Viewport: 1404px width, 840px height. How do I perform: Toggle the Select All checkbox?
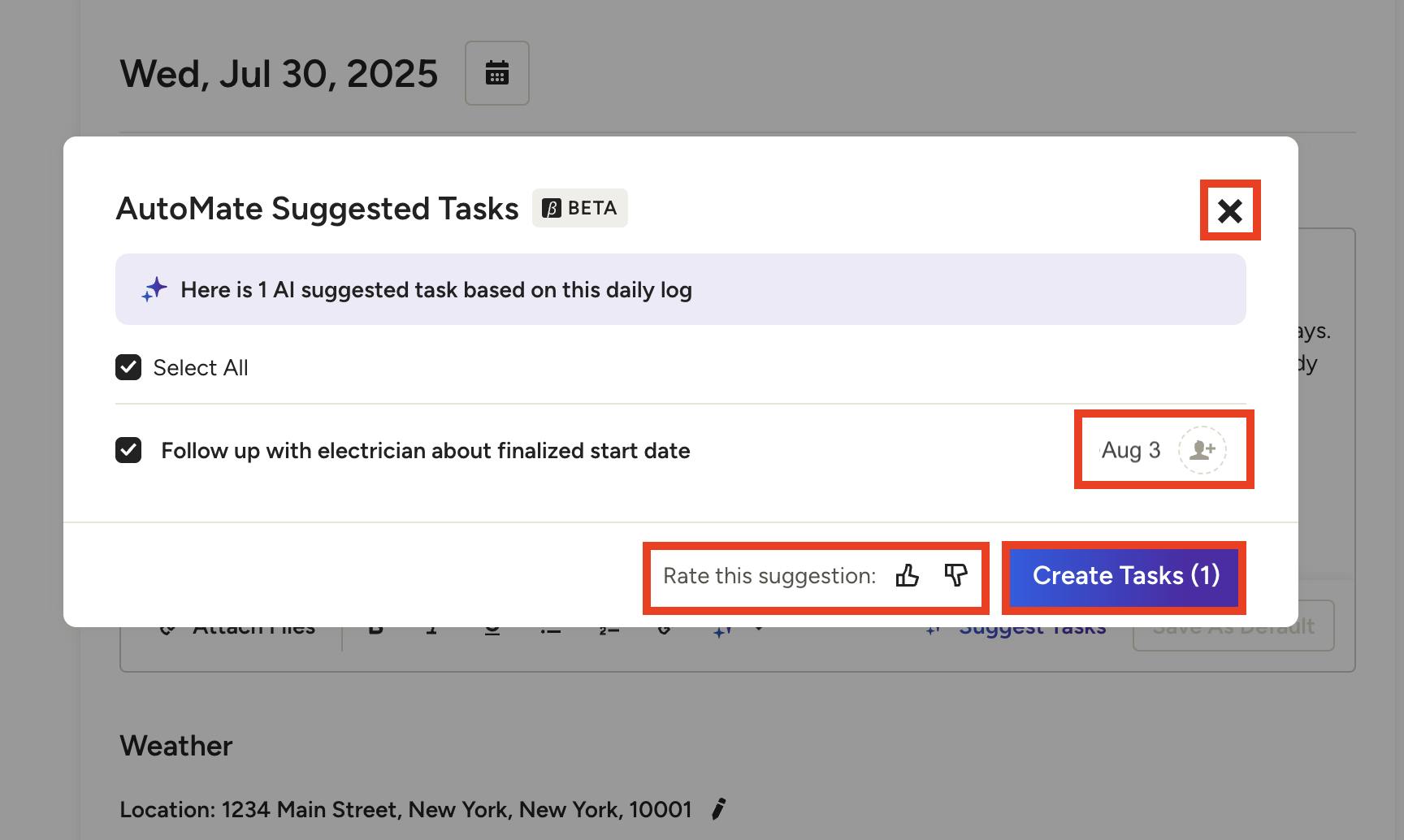pyautogui.click(x=128, y=368)
